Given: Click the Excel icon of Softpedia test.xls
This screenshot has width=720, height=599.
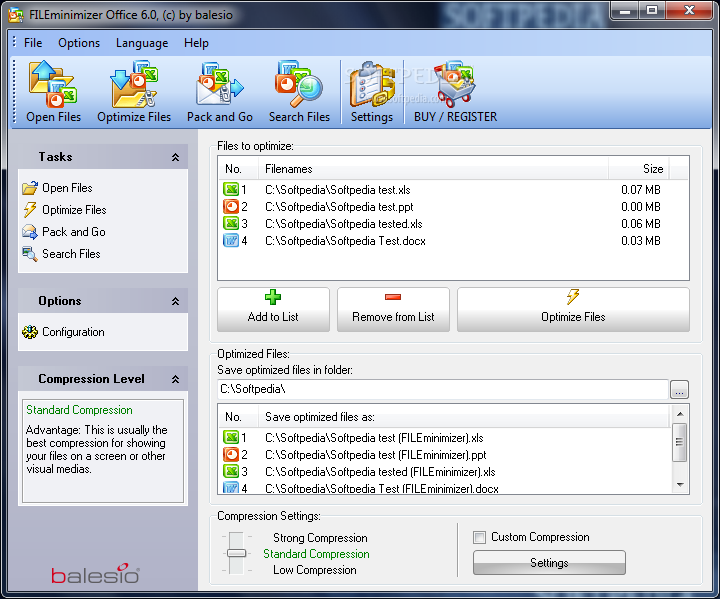Looking at the screenshot, I should click(231, 189).
